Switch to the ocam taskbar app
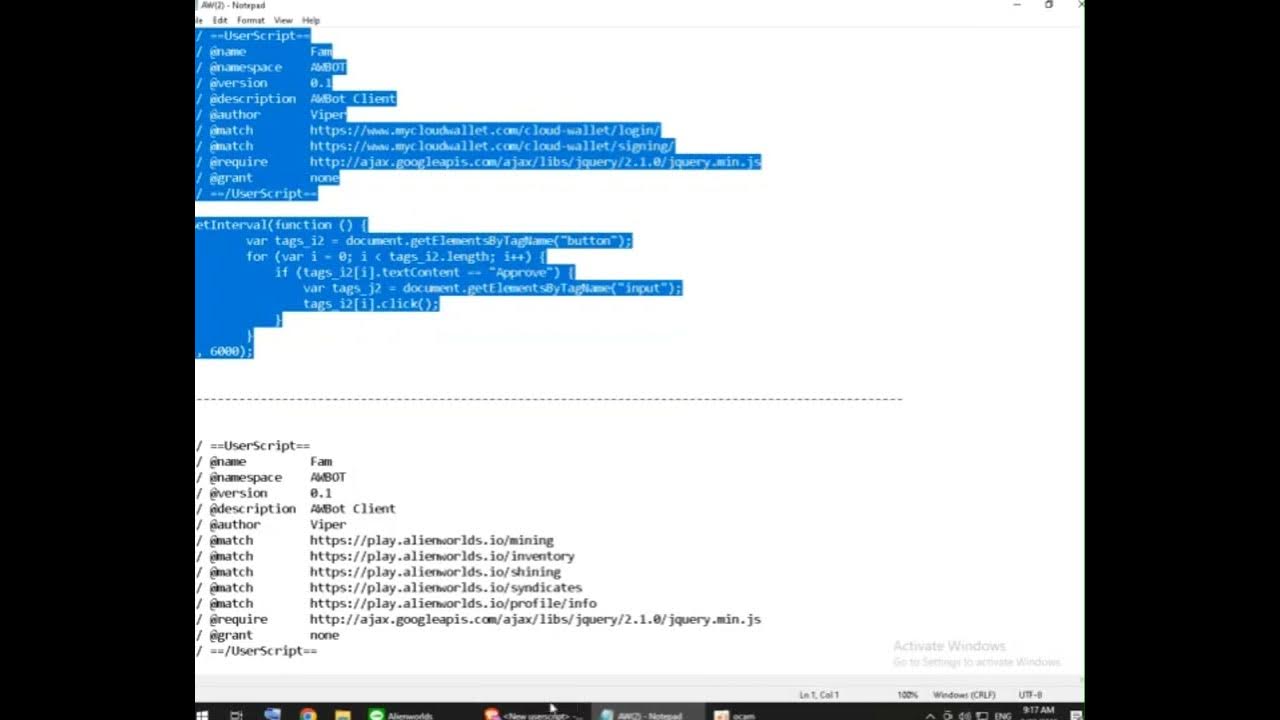Viewport: 1280px width, 720px height. (735, 715)
